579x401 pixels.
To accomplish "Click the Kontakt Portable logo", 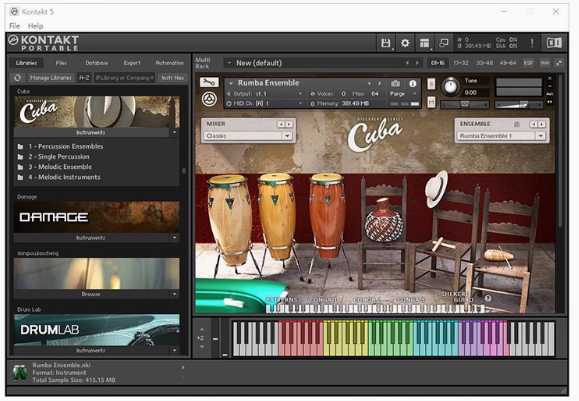I will [x=44, y=43].
